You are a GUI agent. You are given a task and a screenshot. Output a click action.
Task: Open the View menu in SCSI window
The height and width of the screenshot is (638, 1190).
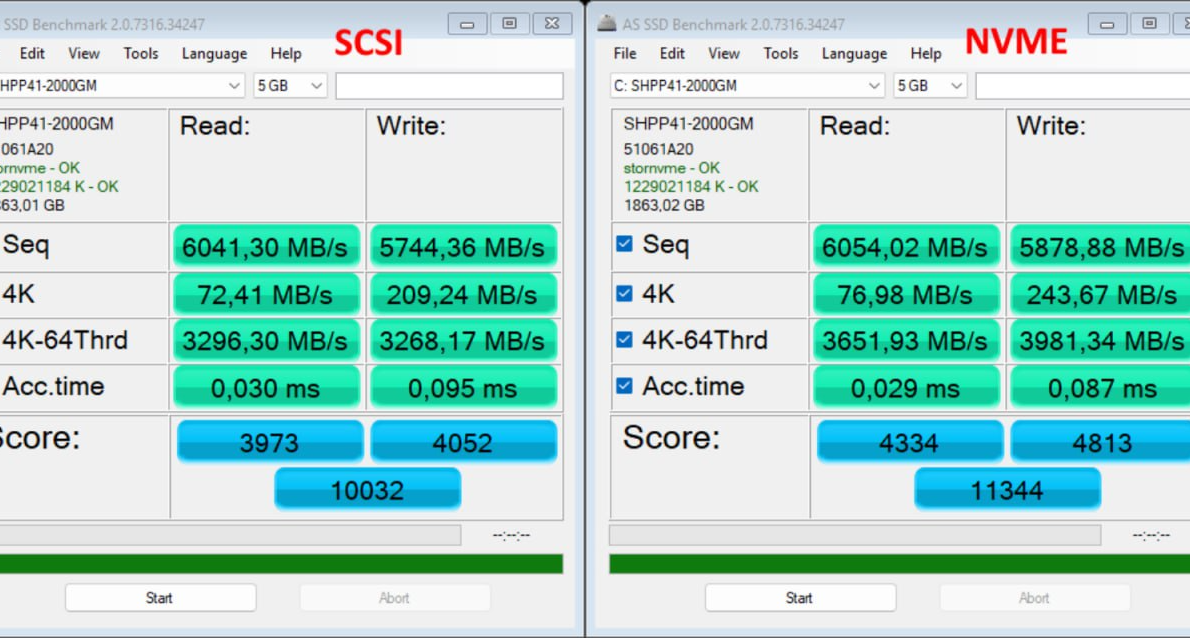click(84, 53)
